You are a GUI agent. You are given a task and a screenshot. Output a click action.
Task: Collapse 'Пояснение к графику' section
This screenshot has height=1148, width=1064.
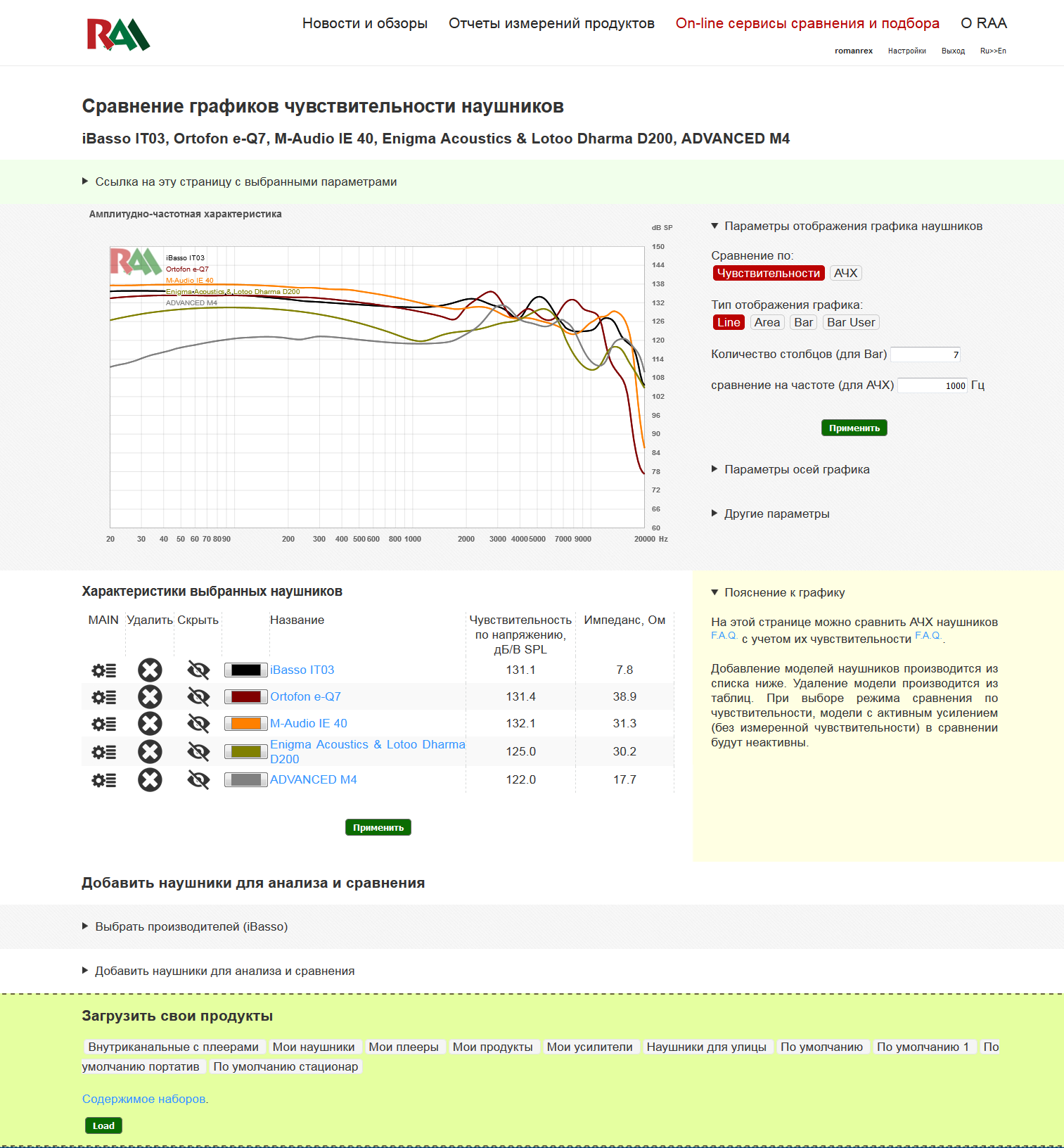coord(778,592)
